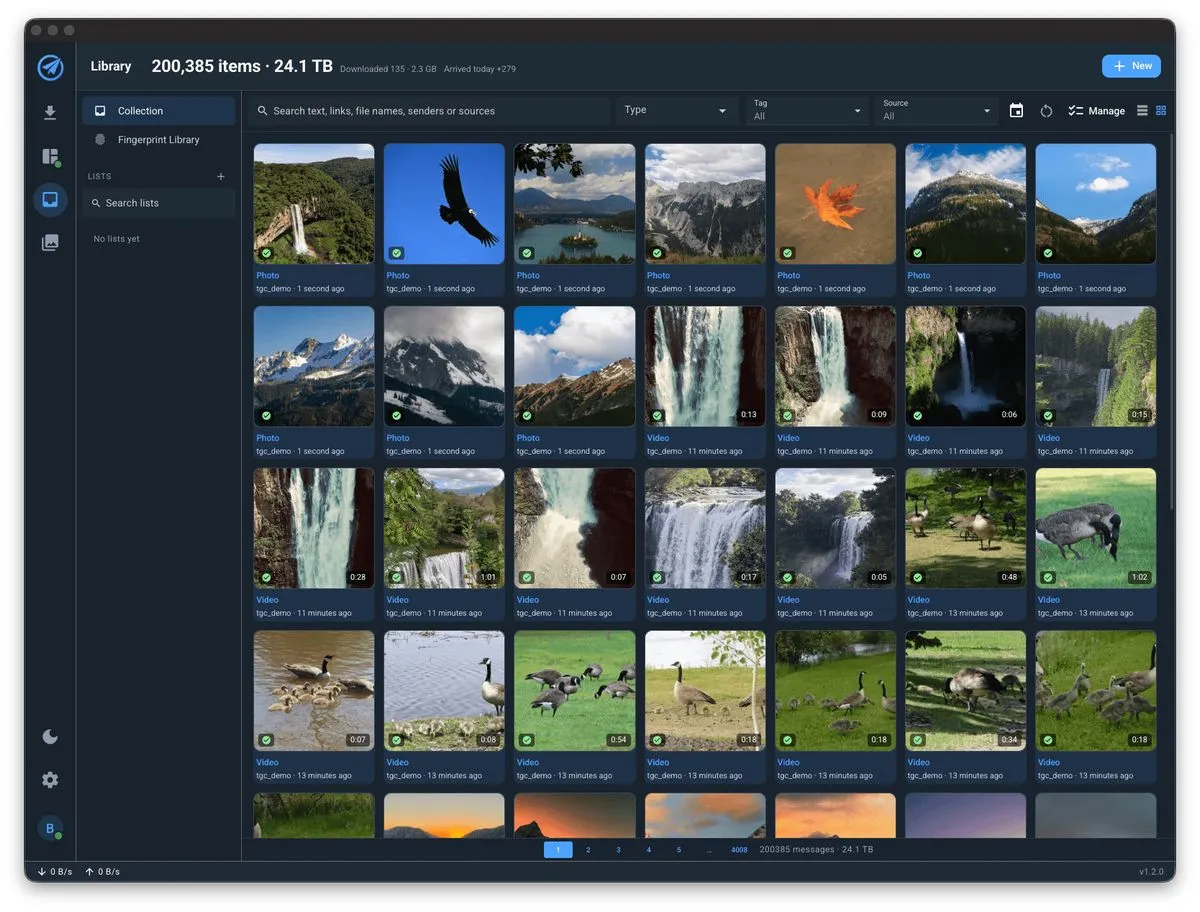The image size is (1200, 912).
Task: Click the green check badge on the eagle photo
Action: coord(397,253)
